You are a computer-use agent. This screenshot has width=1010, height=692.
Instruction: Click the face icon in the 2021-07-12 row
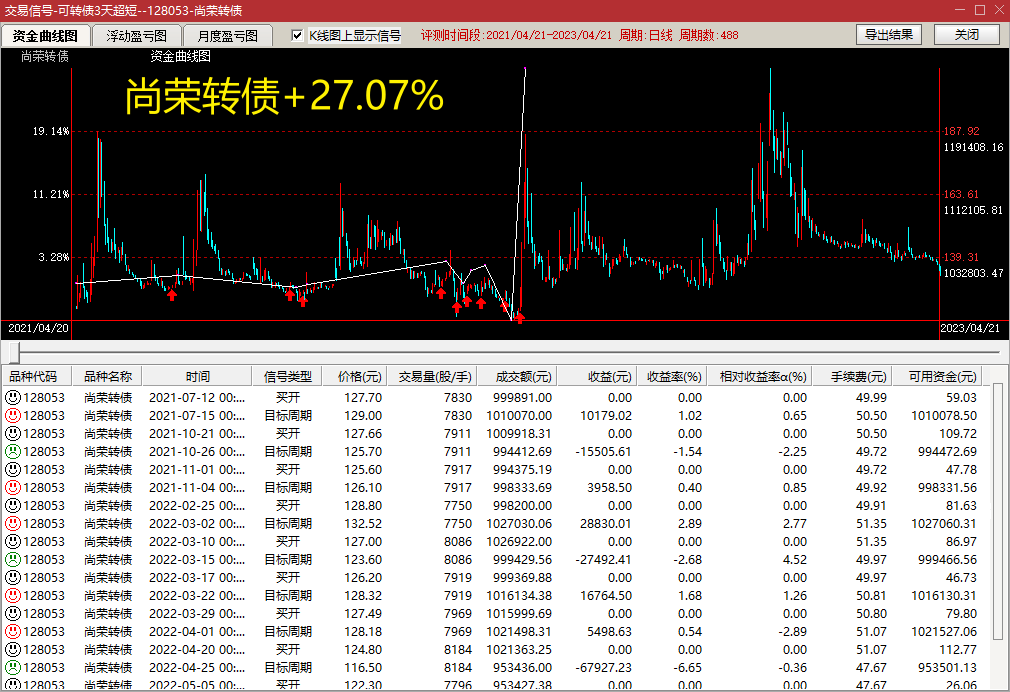point(13,397)
